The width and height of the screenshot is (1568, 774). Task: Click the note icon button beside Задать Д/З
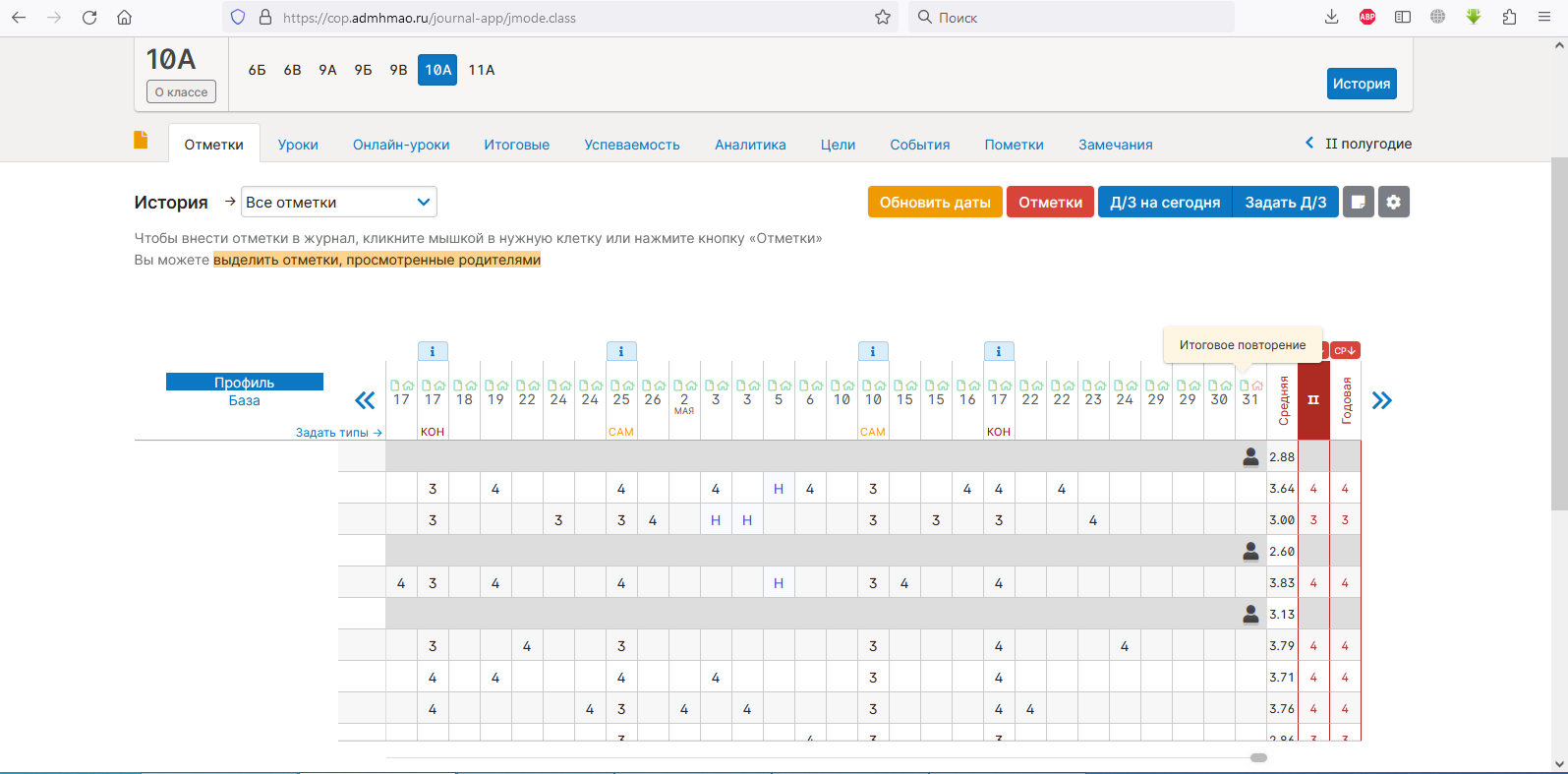[x=1358, y=202]
